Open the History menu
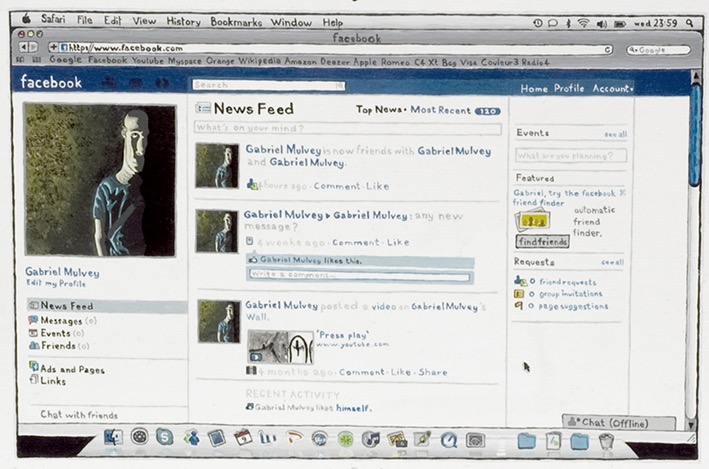The image size is (709, 469). click(184, 22)
